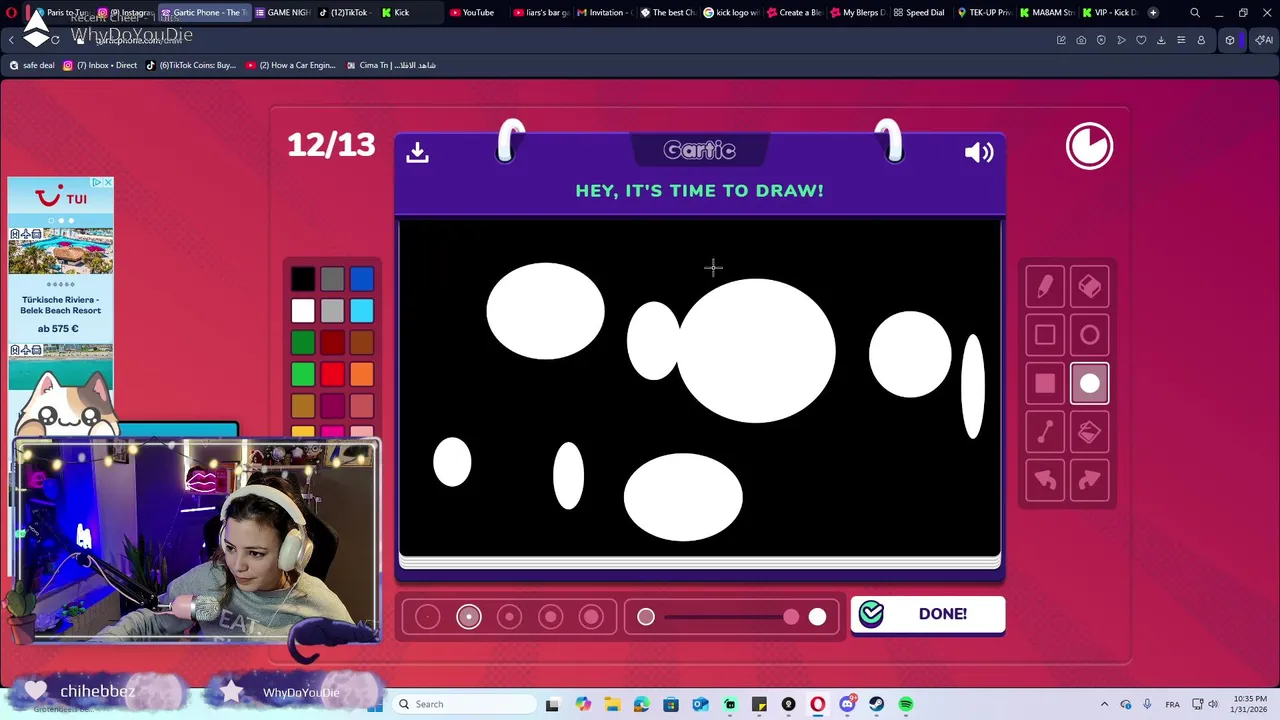Select the empty Ellipse outline tool

click(x=1090, y=335)
